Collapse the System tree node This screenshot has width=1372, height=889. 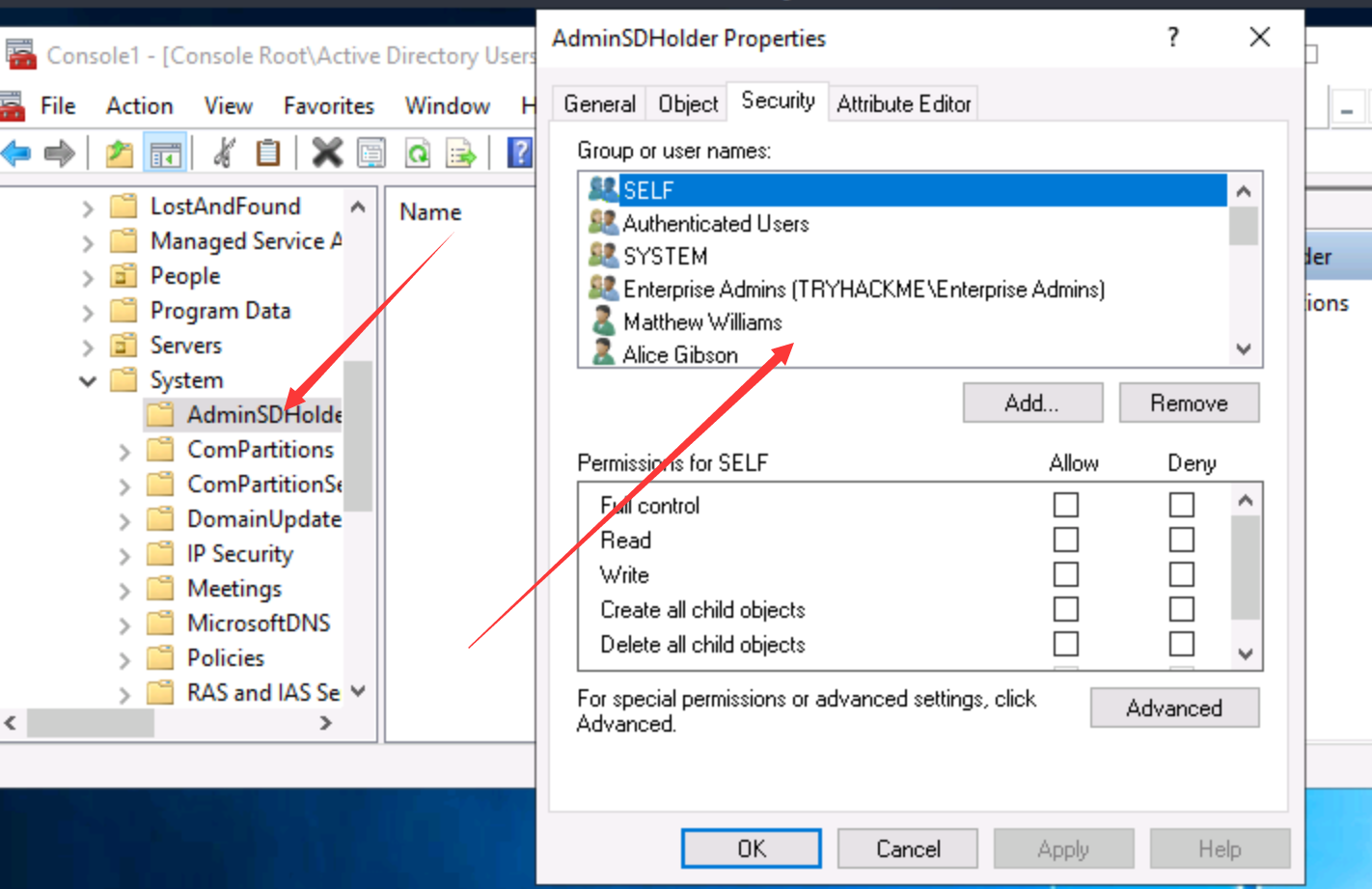[88, 380]
